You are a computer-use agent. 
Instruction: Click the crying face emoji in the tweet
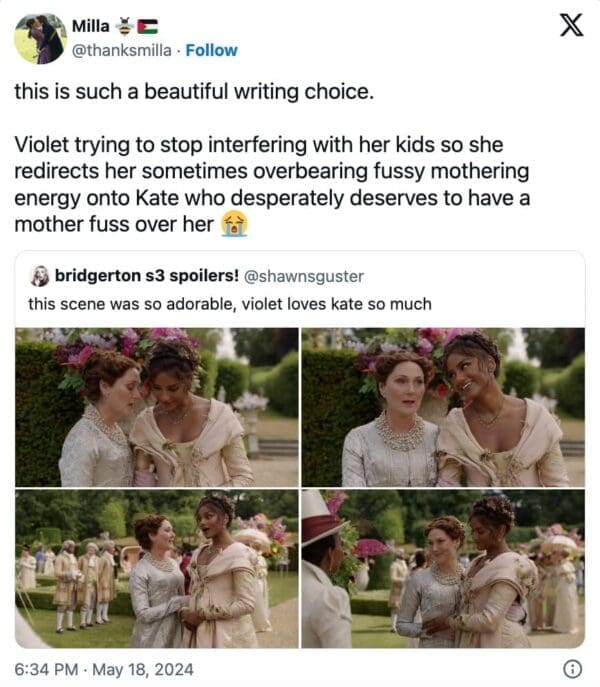click(x=234, y=224)
